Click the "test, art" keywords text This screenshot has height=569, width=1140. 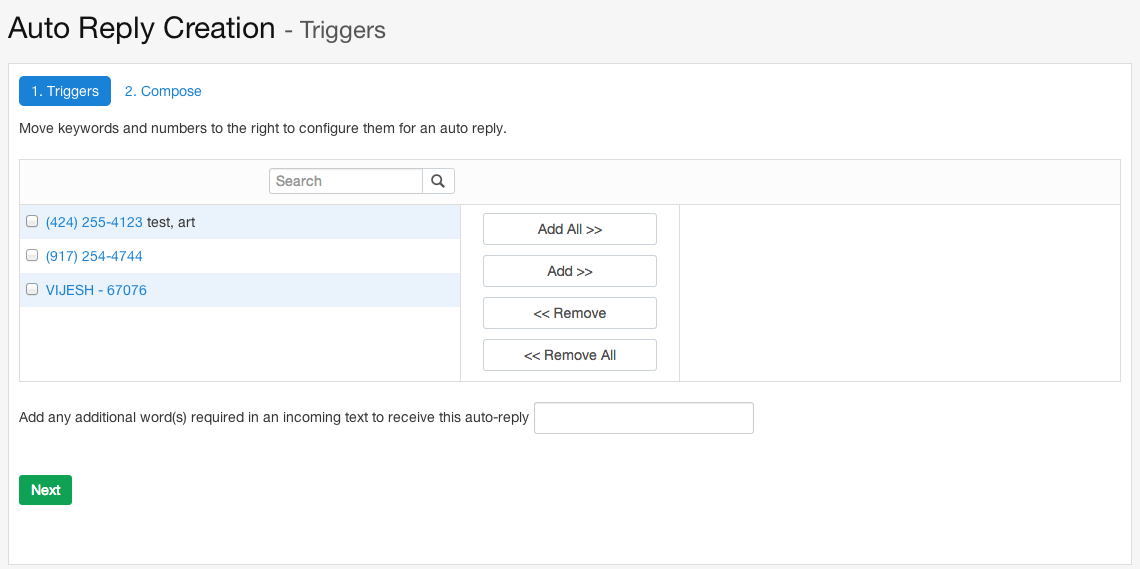tap(171, 222)
